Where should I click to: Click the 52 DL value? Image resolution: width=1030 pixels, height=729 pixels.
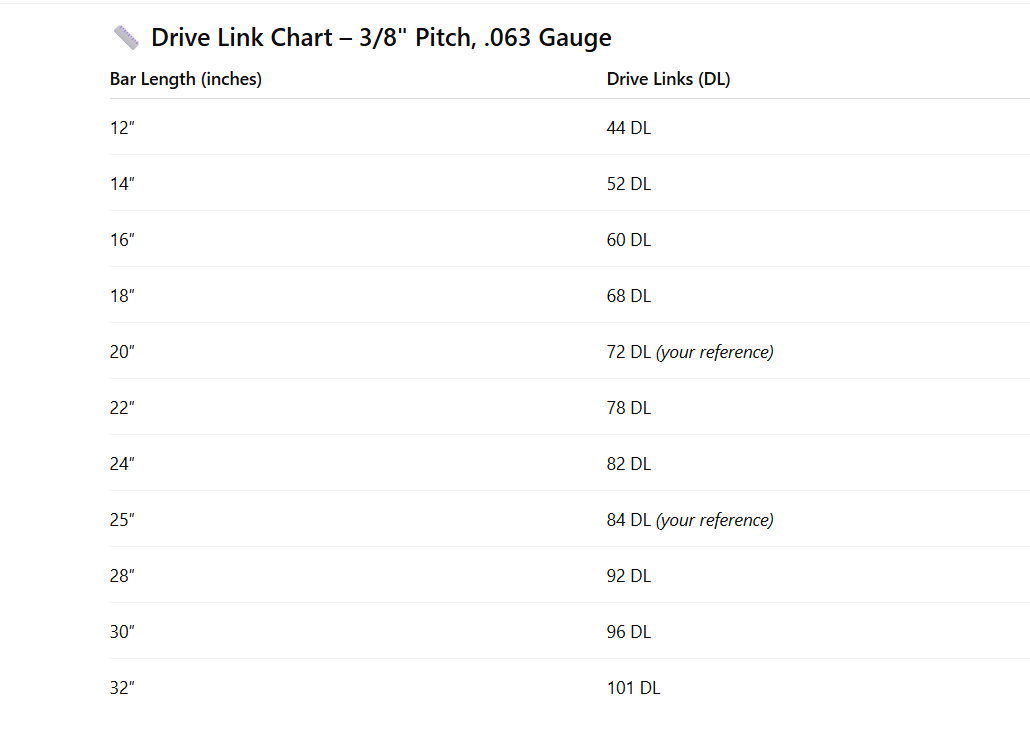628,184
